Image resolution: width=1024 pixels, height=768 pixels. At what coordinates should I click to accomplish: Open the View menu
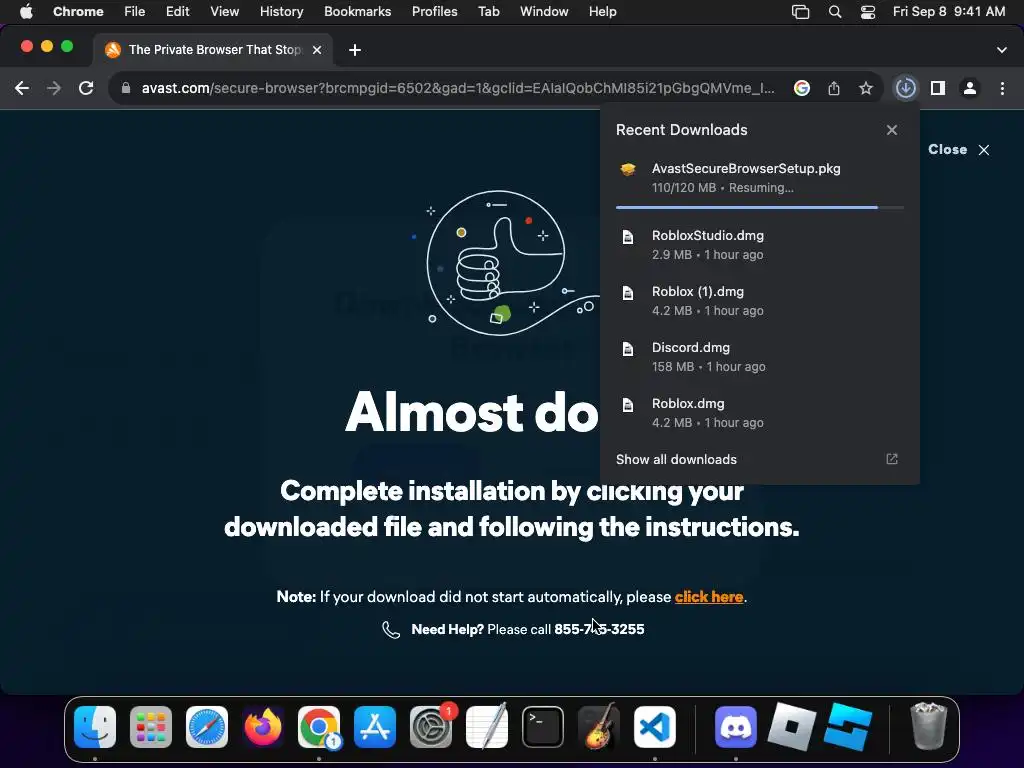click(225, 12)
